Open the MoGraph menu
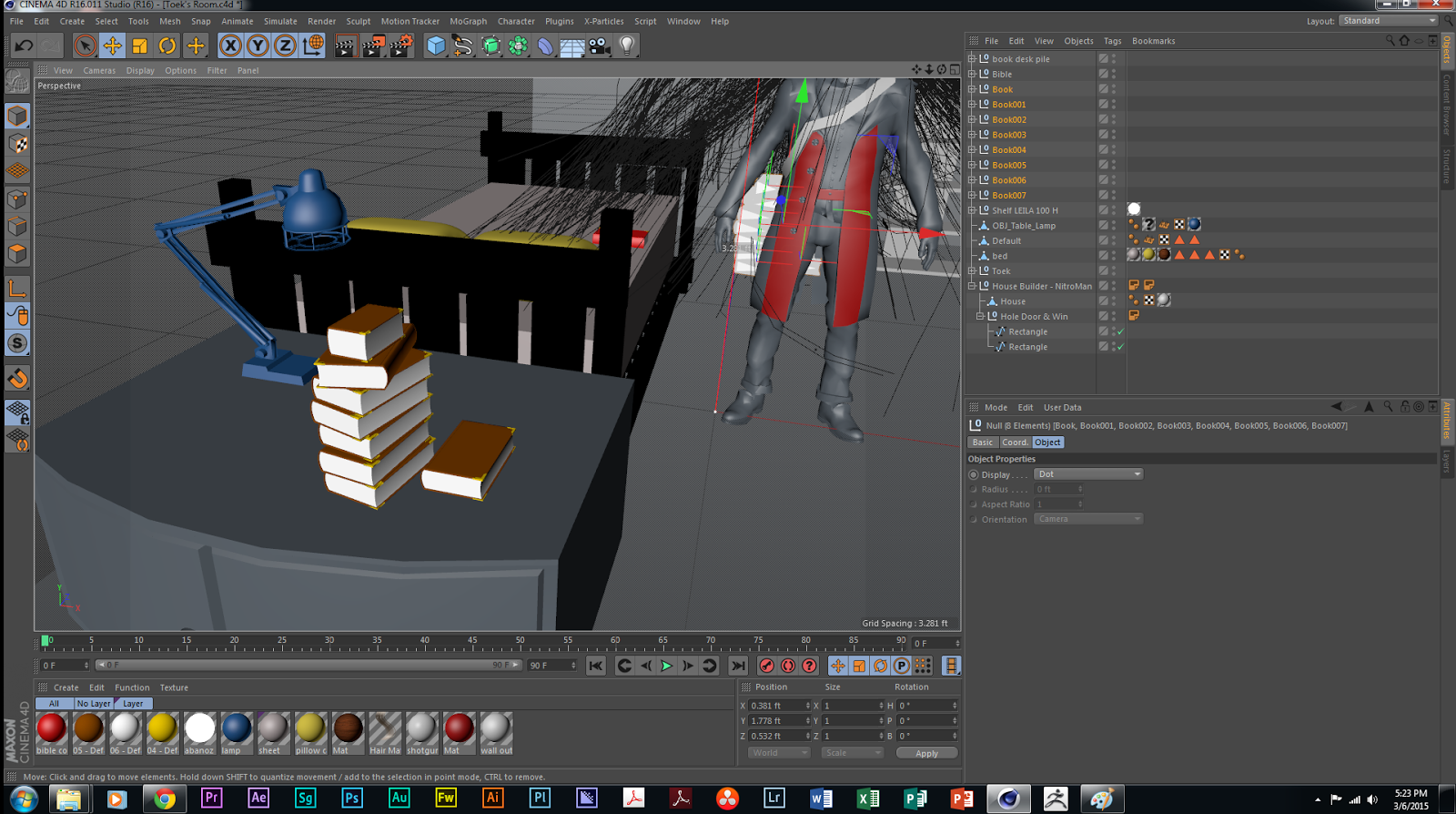The width and height of the screenshot is (1456, 814). (x=468, y=21)
